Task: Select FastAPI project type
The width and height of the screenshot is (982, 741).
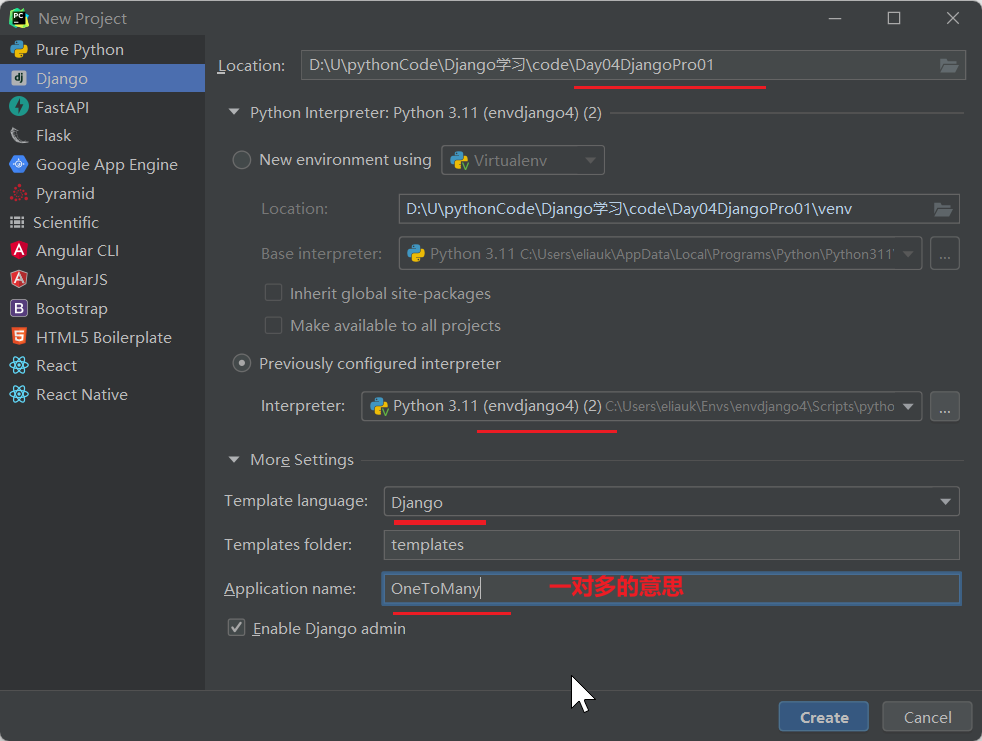Action: point(102,107)
